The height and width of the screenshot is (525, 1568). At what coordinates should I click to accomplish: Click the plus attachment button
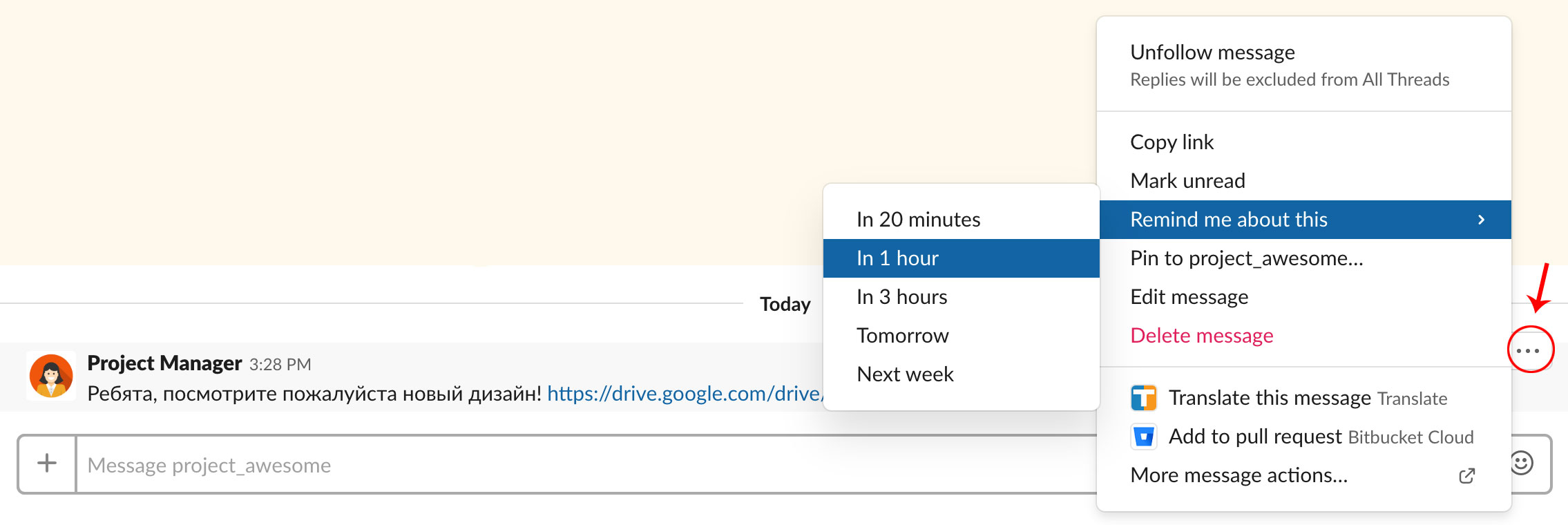coord(47,464)
